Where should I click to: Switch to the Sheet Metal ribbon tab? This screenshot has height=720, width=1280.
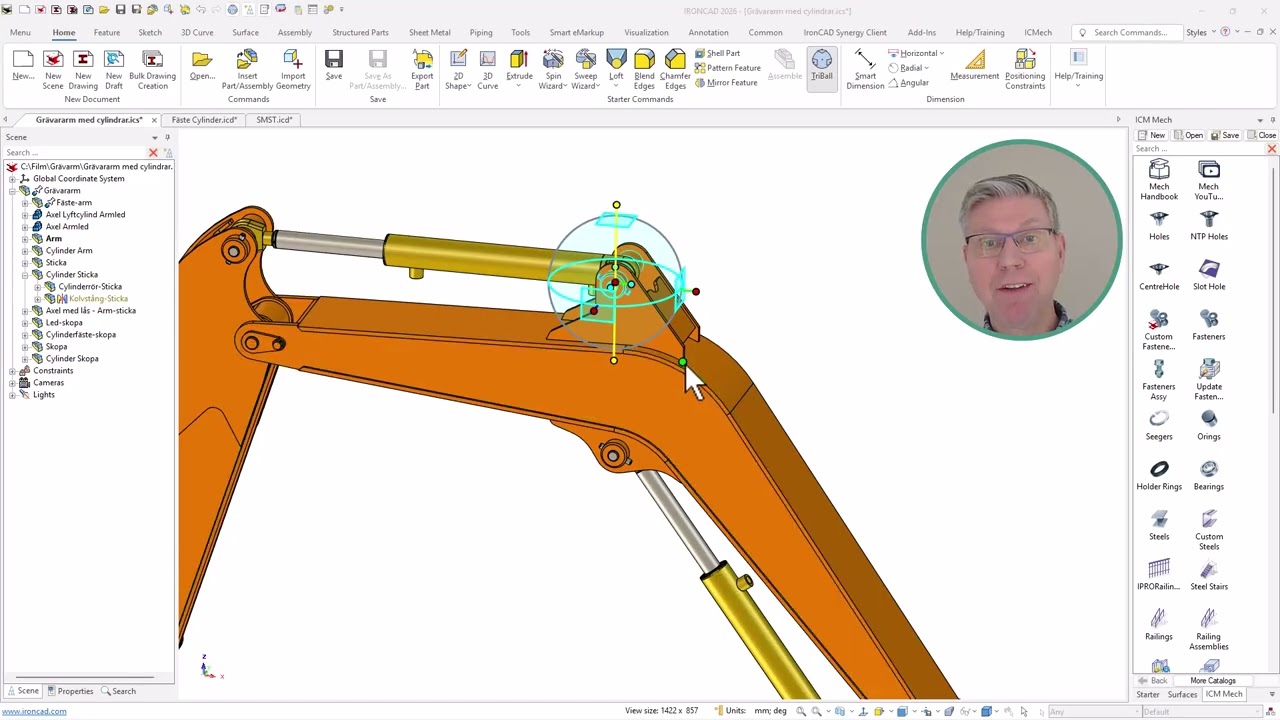(x=429, y=32)
